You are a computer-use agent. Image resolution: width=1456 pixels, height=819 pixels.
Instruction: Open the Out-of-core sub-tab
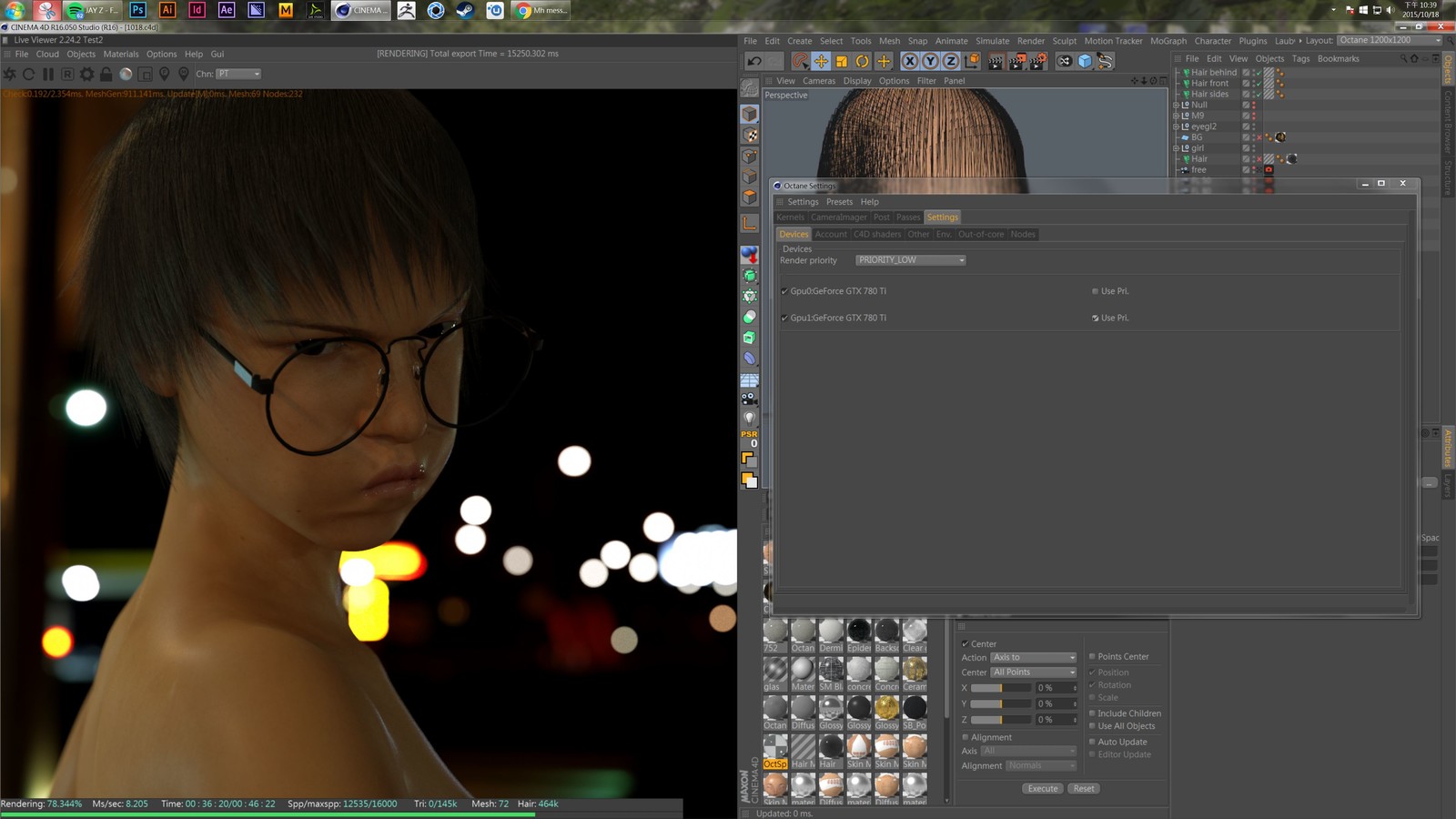click(x=981, y=234)
